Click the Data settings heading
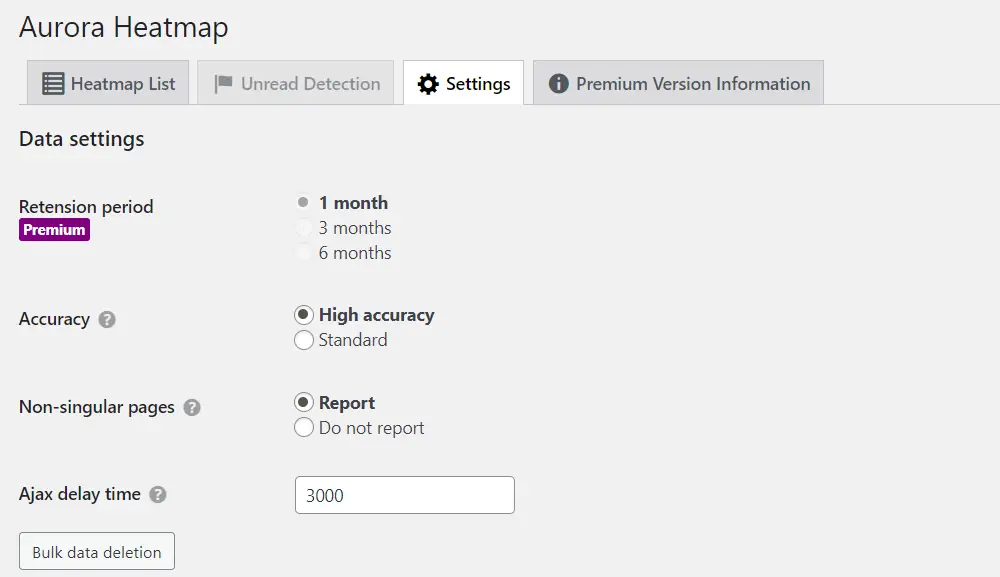 (82, 139)
